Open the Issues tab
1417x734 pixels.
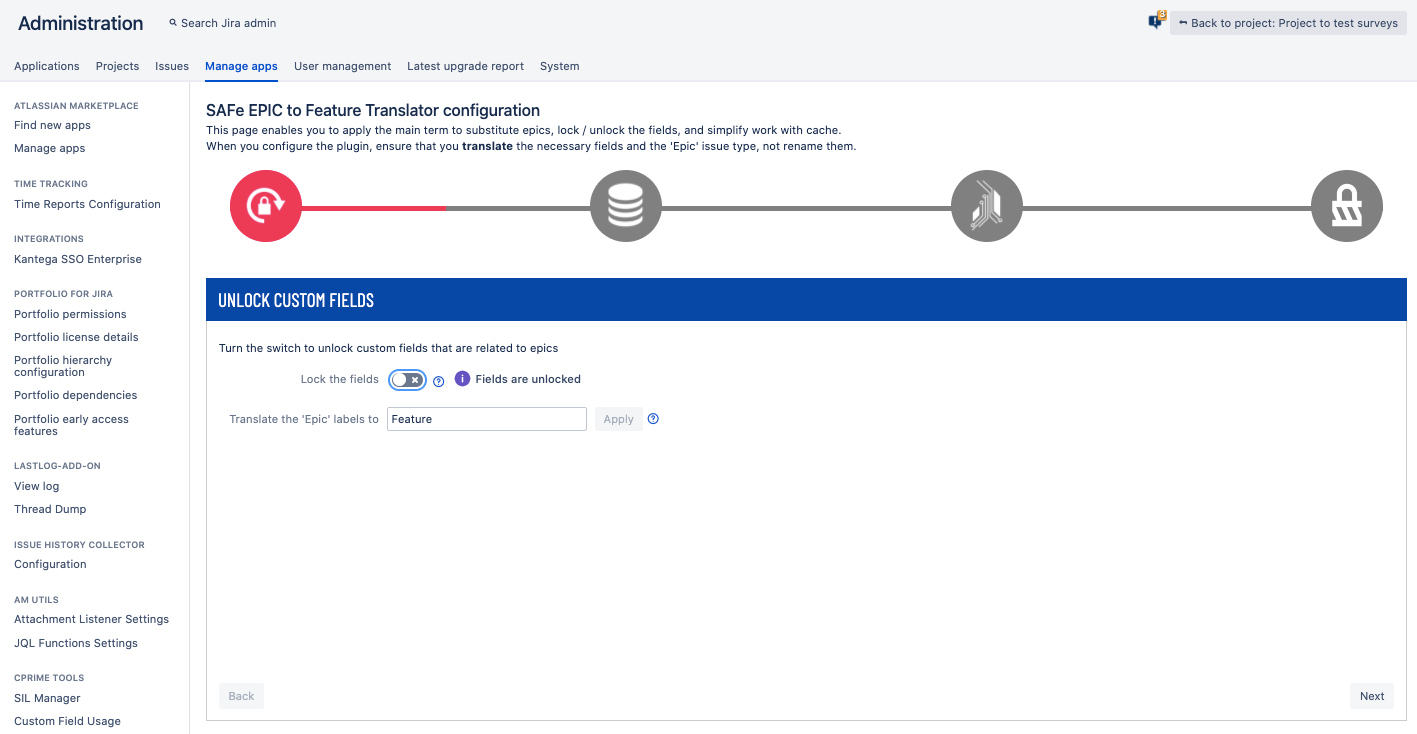coord(172,66)
